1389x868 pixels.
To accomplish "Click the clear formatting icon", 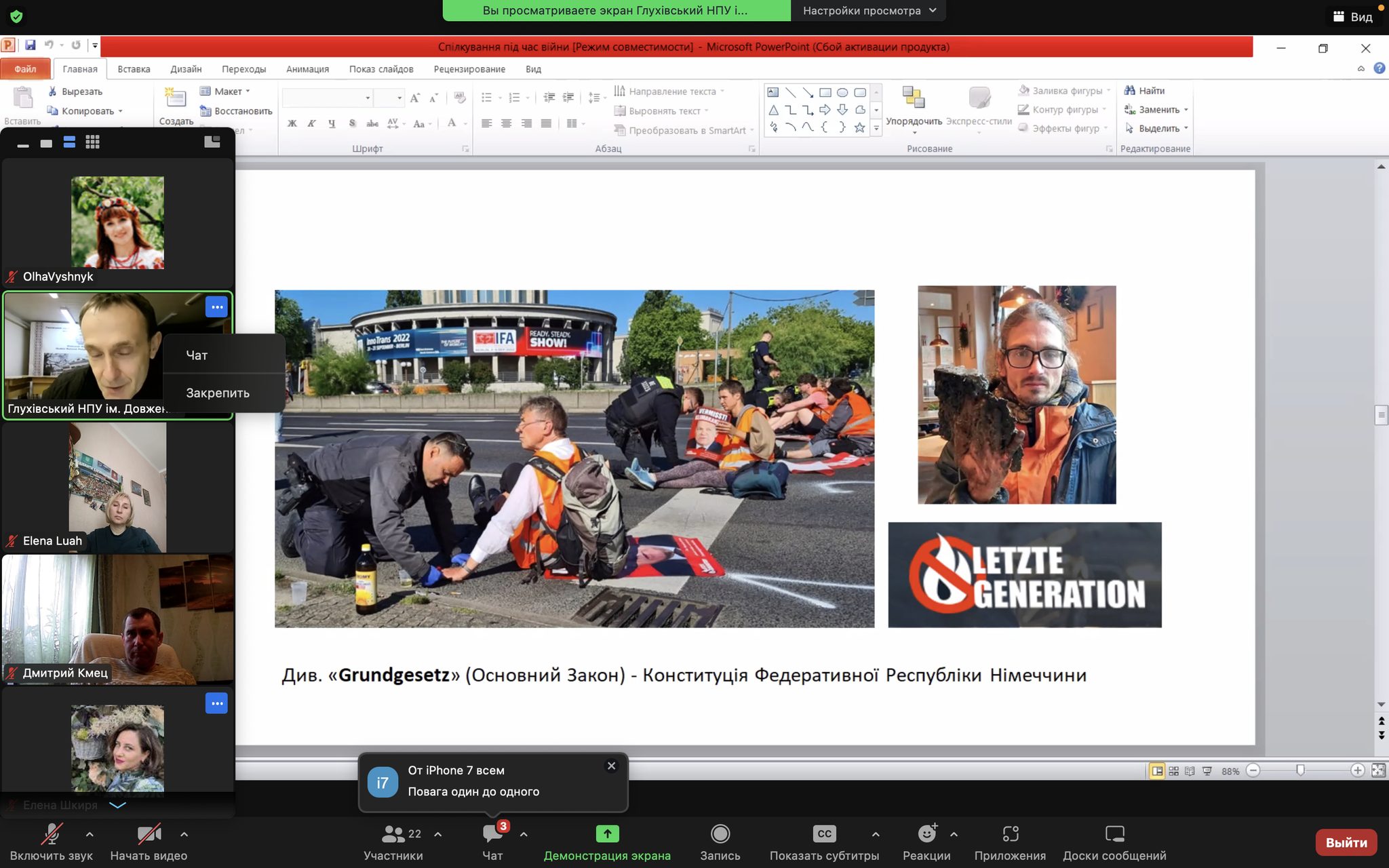I will pyautogui.click(x=460, y=98).
